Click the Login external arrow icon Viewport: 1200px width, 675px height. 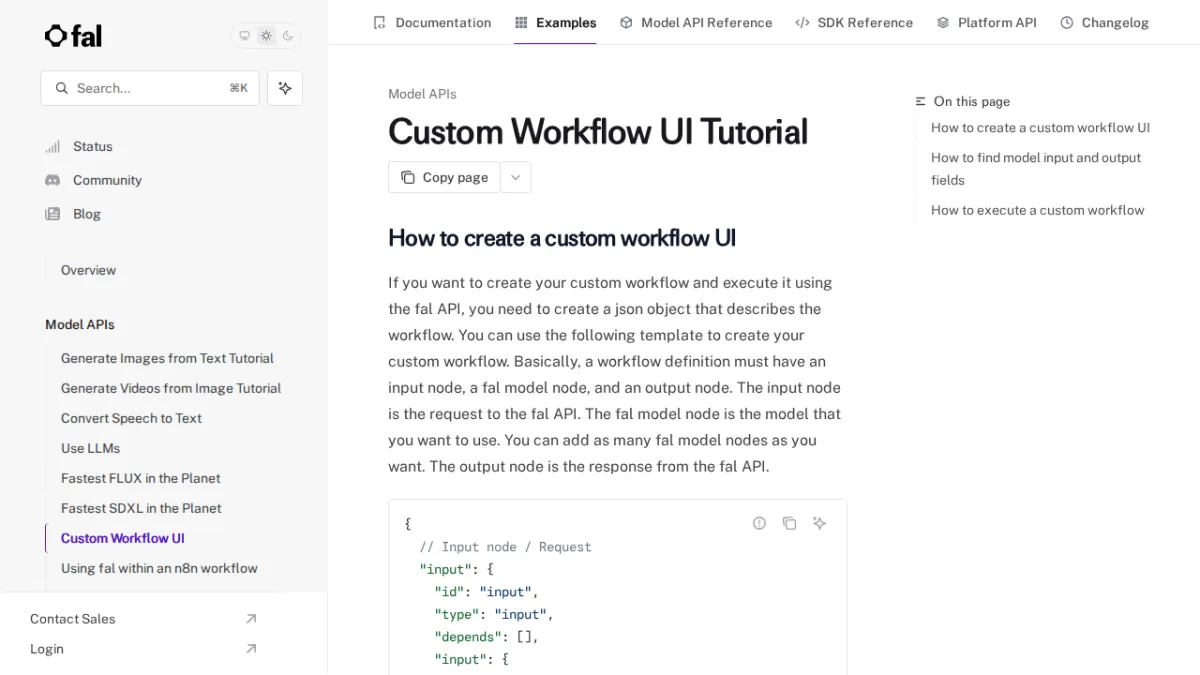pos(251,649)
